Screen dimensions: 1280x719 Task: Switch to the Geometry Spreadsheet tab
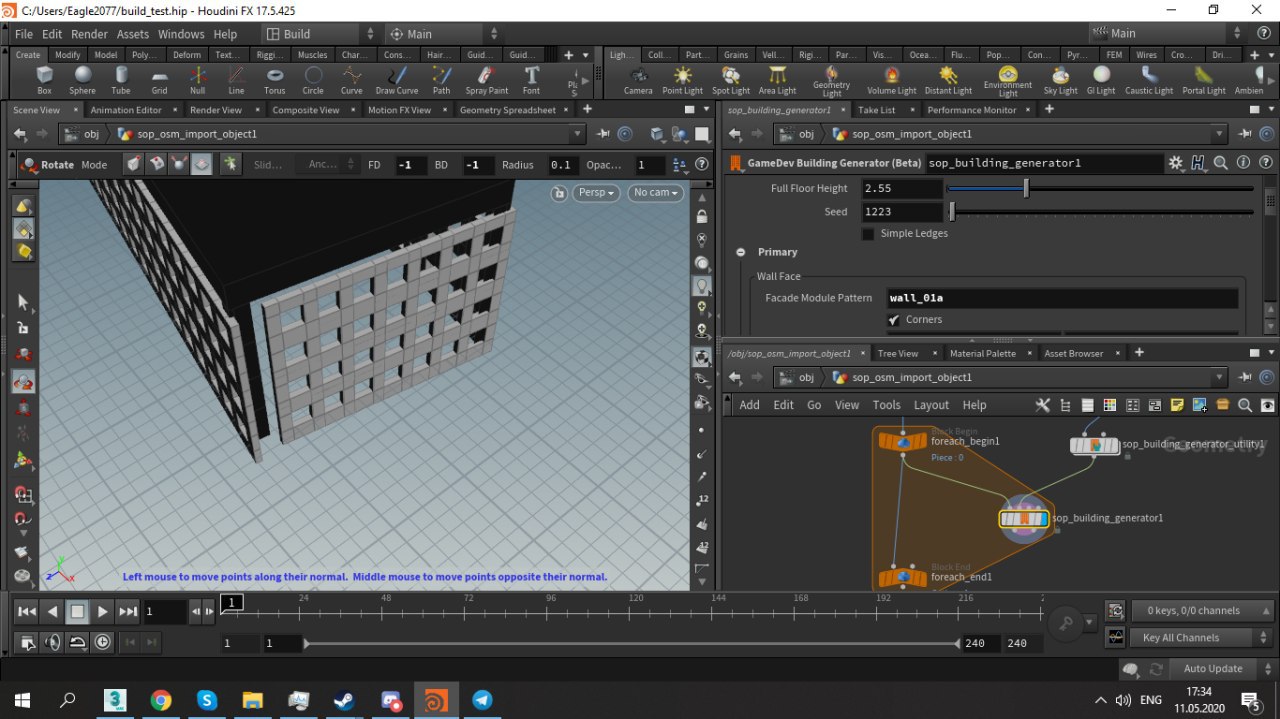(508, 110)
